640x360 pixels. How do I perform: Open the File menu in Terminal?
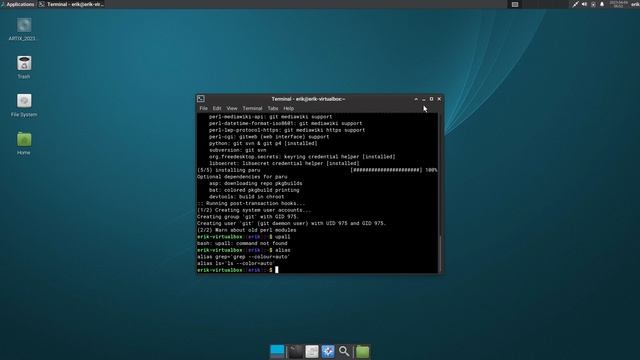[x=204, y=109]
